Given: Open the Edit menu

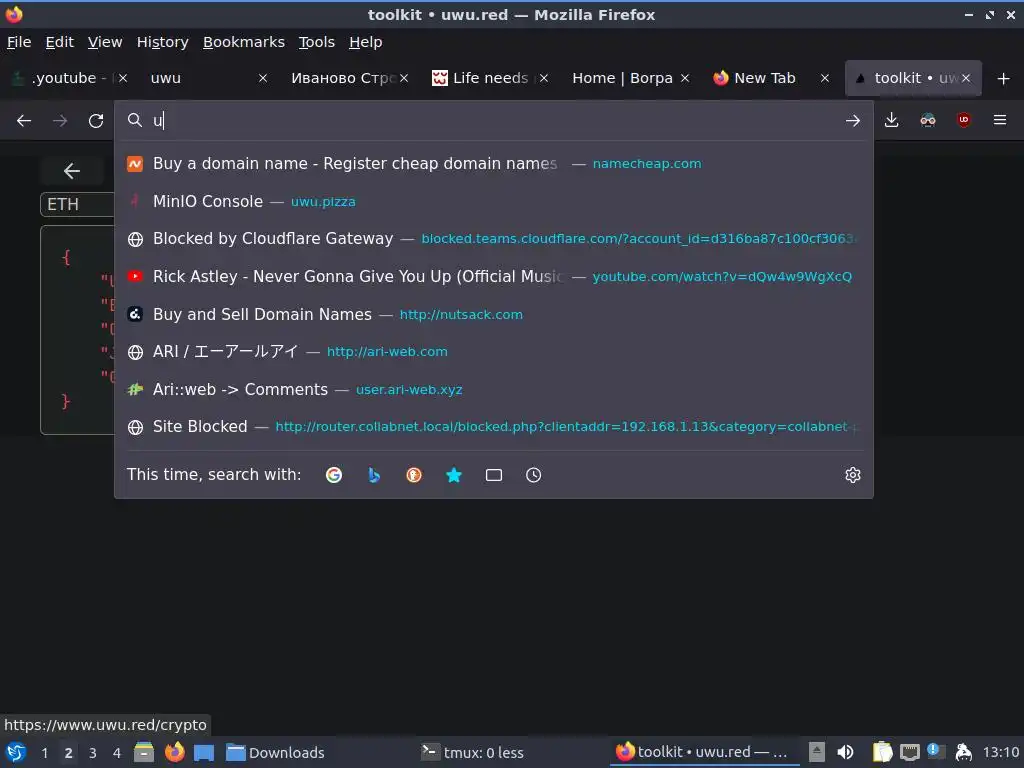Looking at the screenshot, I should 59,42.
